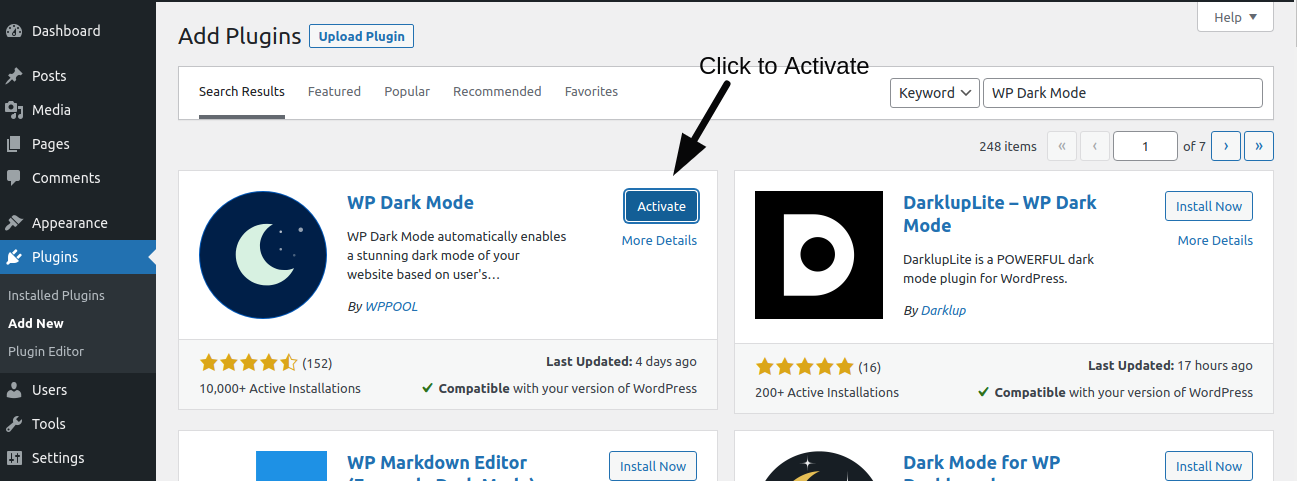The height and width of the screenshot is (481, 1297).
Task: Click the DarklupLite – WP Dark Mode title
Action: [1000, 214]
